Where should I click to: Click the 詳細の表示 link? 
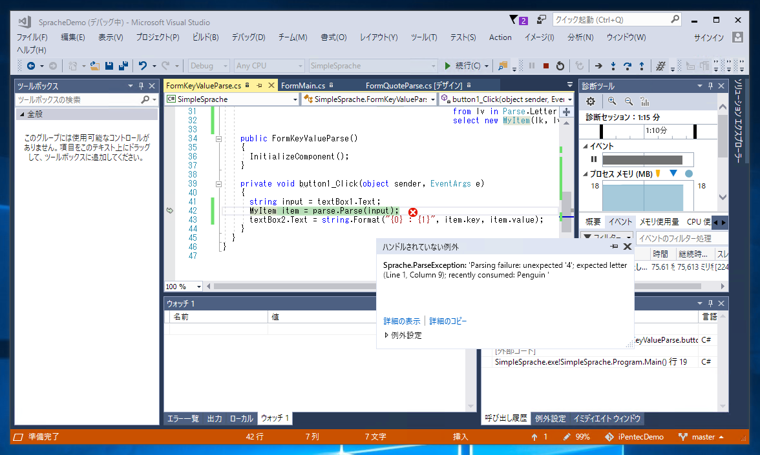(401, 321)
